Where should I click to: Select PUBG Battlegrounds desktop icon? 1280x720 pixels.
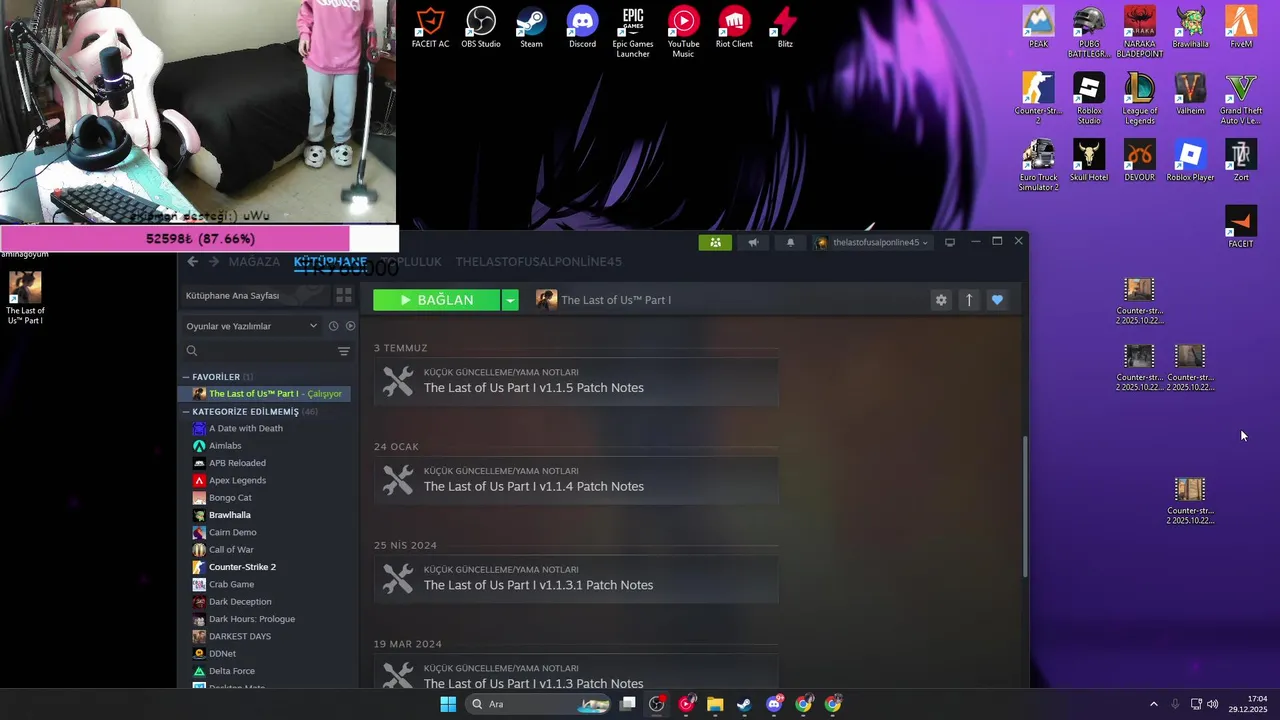(x=1088, y=32)
